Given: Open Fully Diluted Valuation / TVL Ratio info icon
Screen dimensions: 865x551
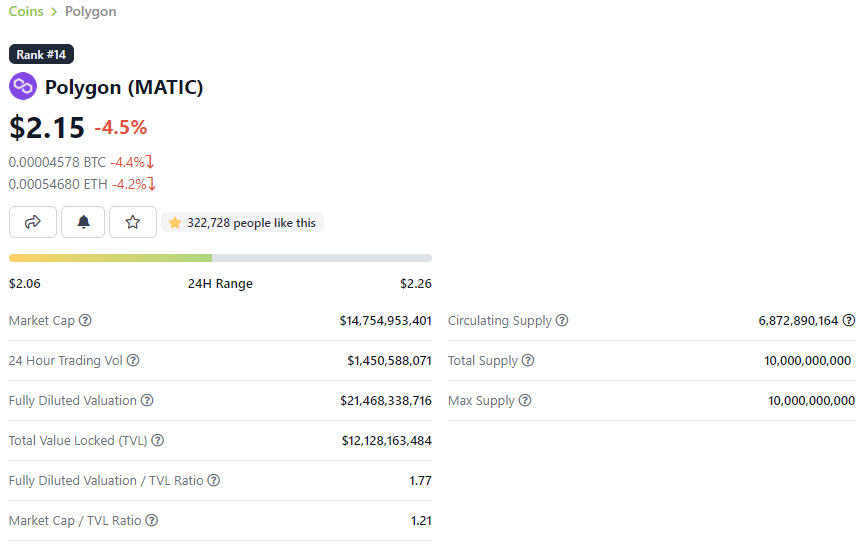Looking at the screenshot, I should (213, 480).
